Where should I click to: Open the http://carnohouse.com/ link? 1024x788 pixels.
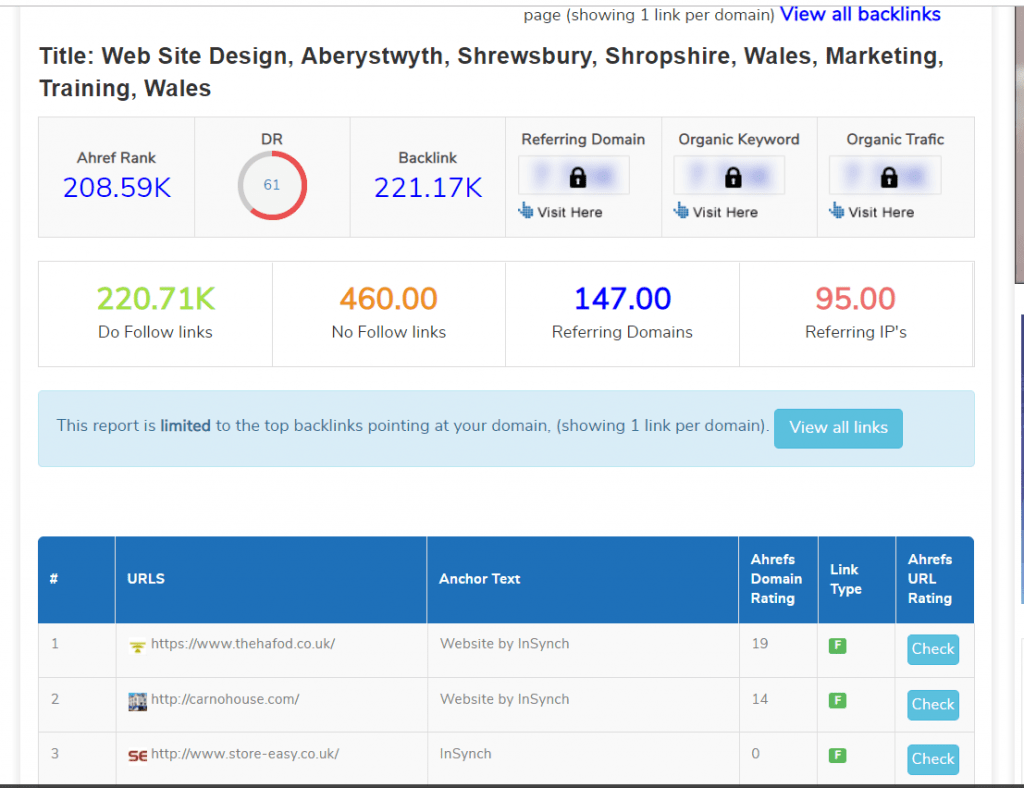click(x=225, y=699)
